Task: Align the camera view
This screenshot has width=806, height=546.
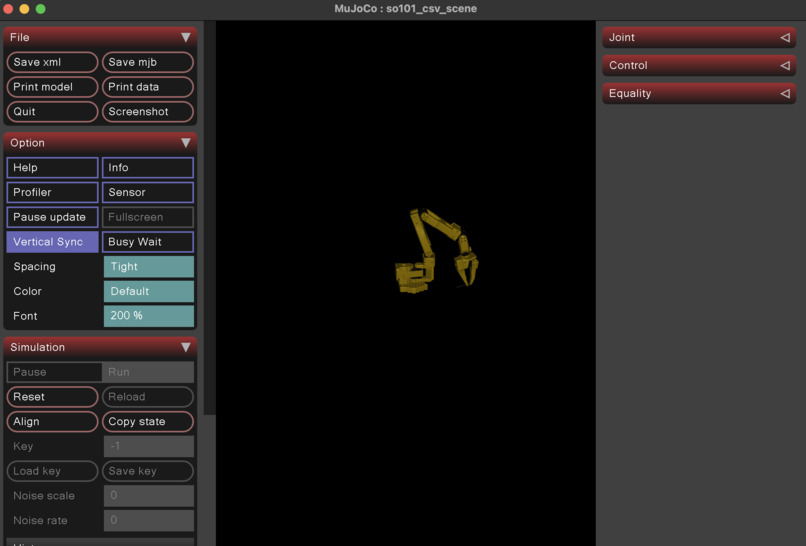Action: 52,422
